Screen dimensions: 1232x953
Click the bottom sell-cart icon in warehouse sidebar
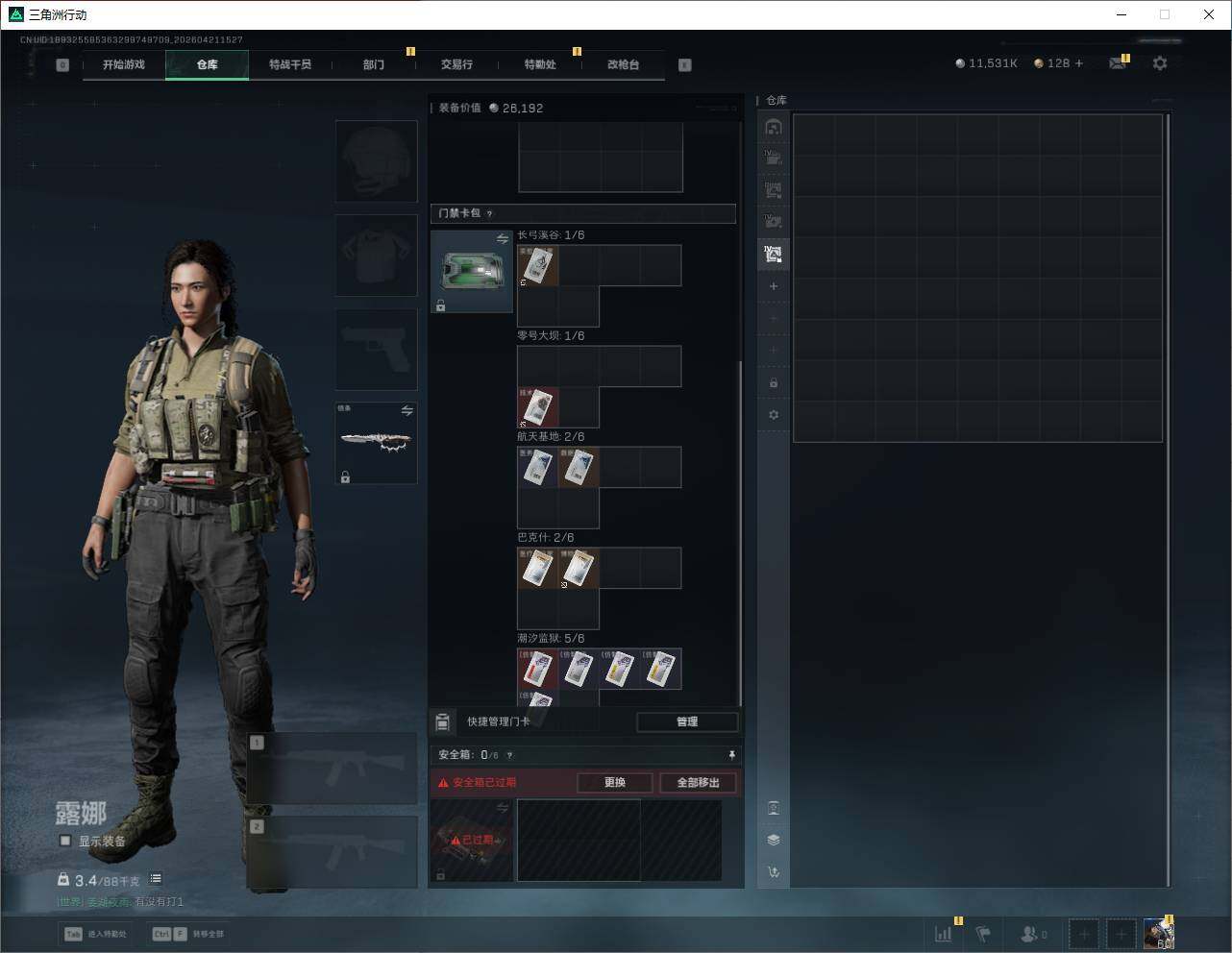tap(774, 872)
